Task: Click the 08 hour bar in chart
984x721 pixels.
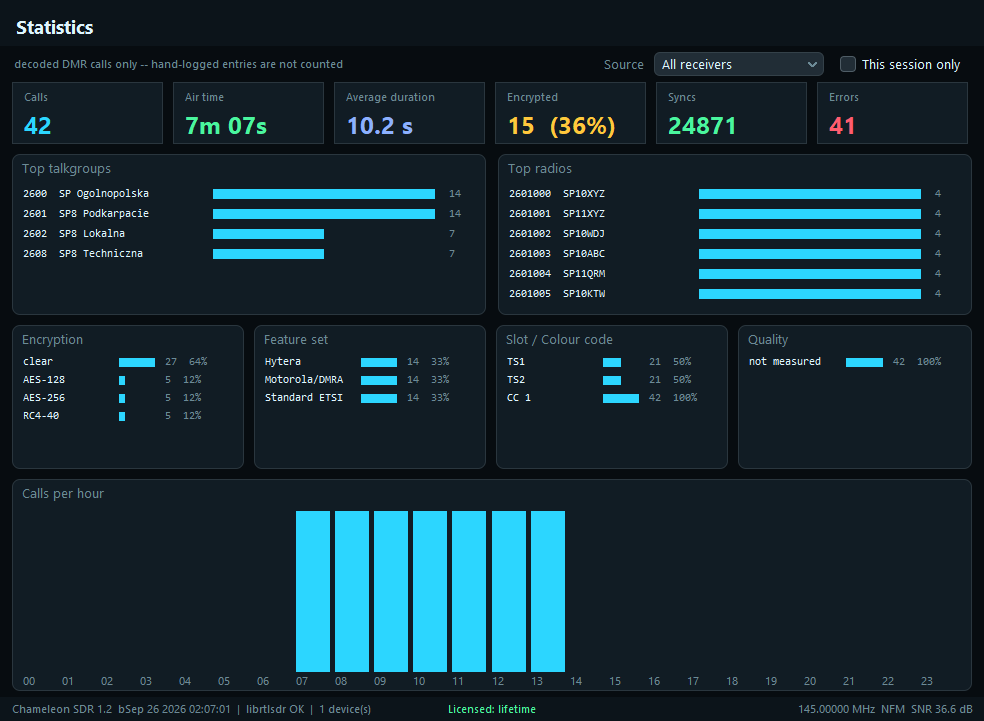Action: pyautogui.click(x=352, y=591)
